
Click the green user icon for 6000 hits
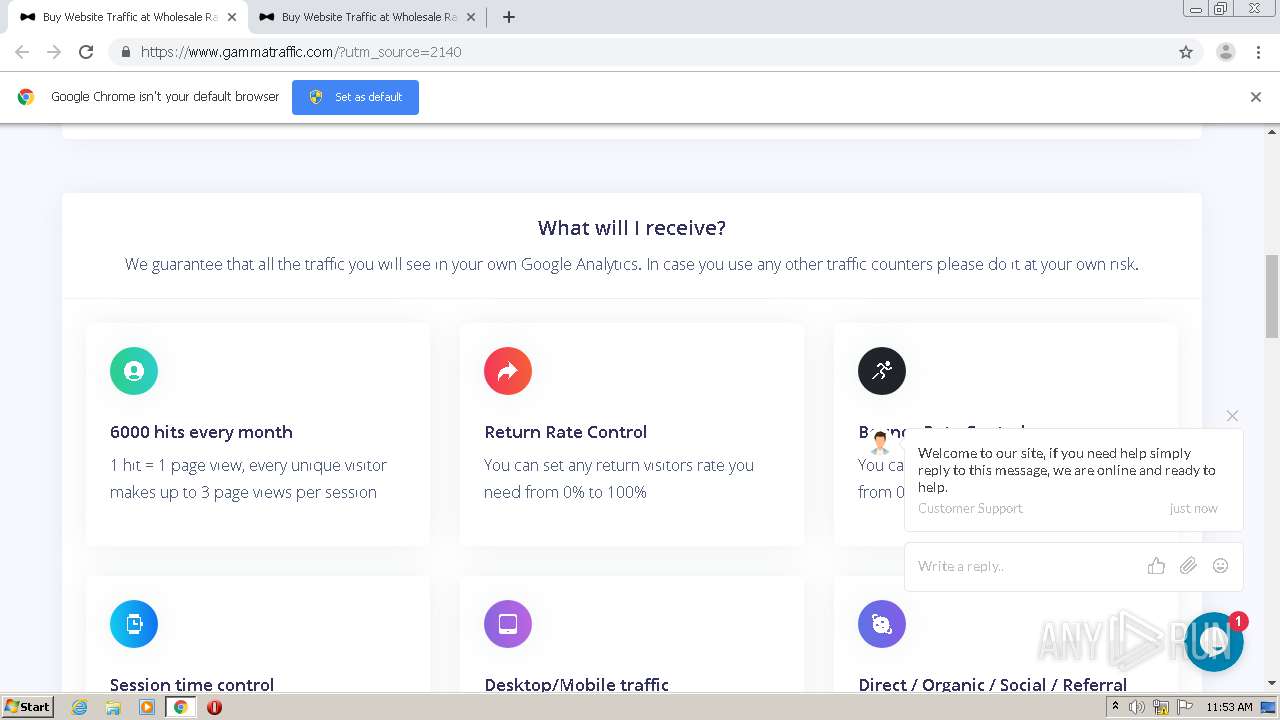click(134, 371)
